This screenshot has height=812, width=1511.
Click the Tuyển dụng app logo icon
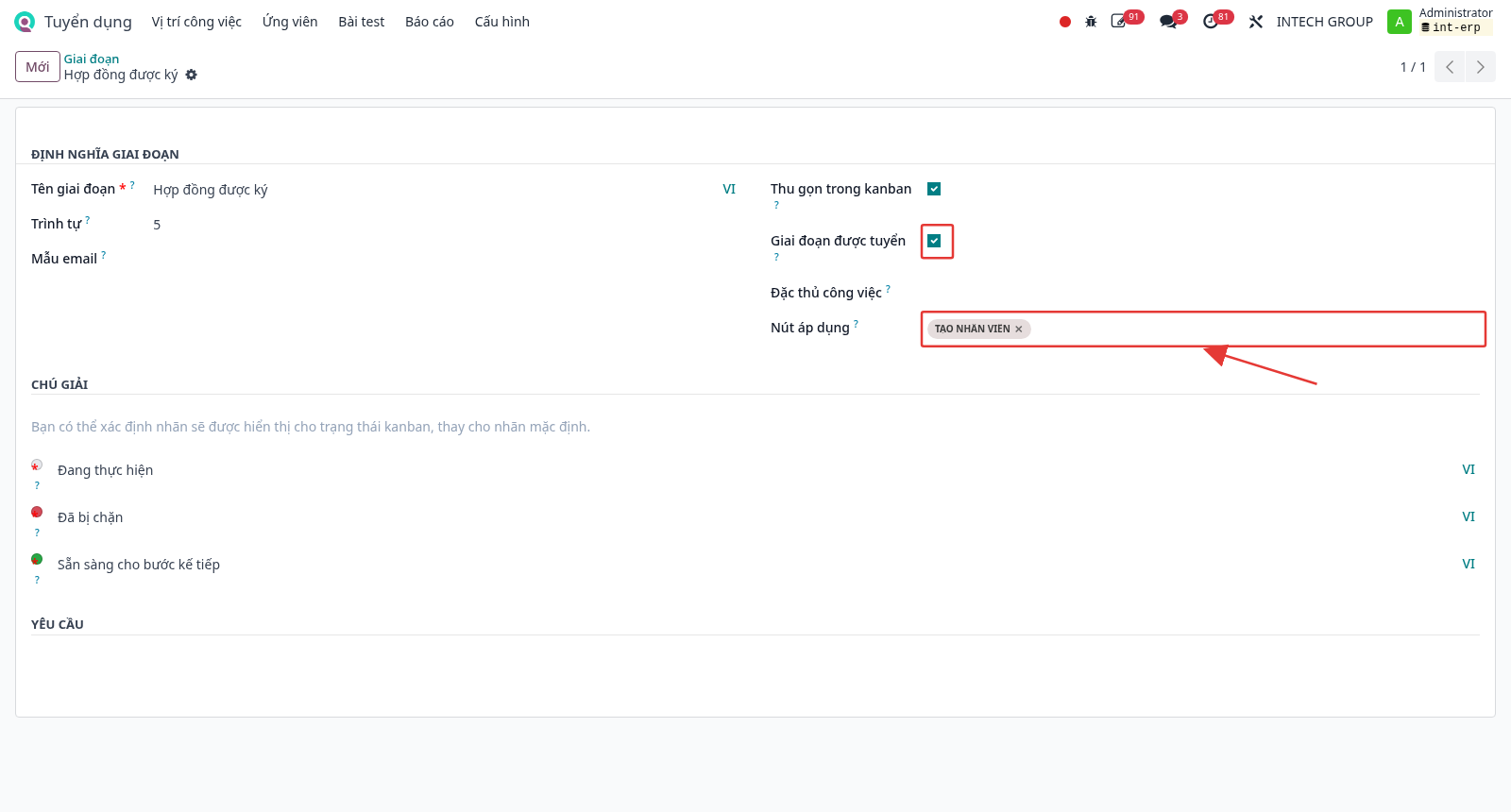click(25, 22)
